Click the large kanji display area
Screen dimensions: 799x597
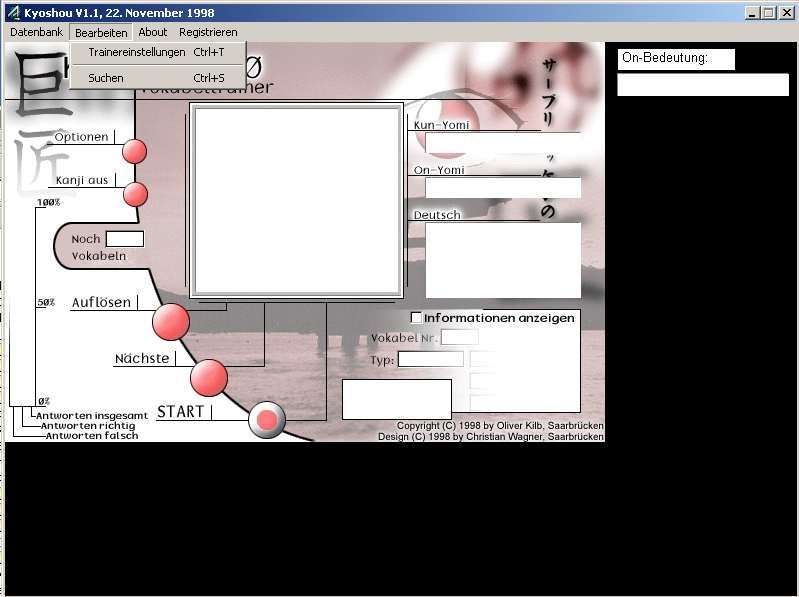pos(296,200)
